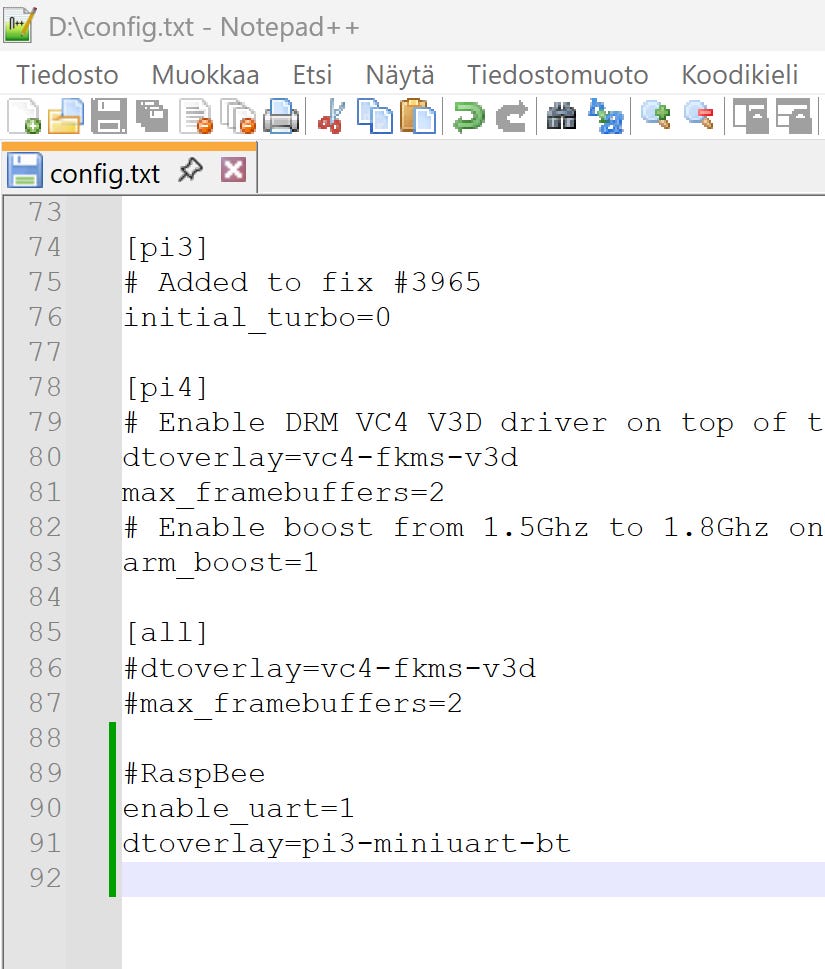Undo the last edit with the green arrow
Screen dimensions: 825x969
click(x=468, y=116)
